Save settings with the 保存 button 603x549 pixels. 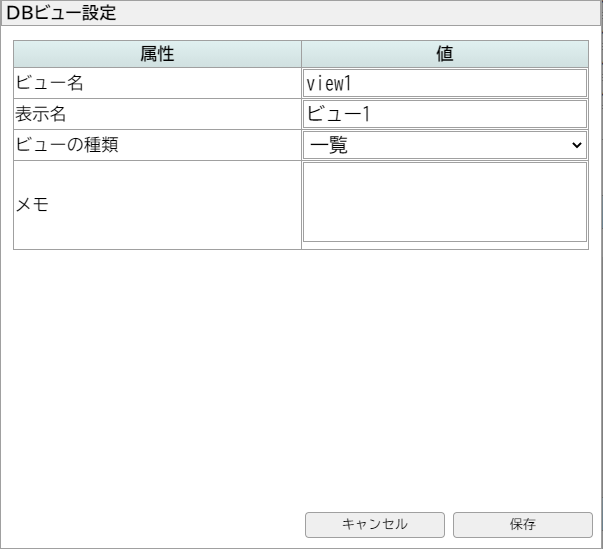pyautogui.click(x=522, y=524)
